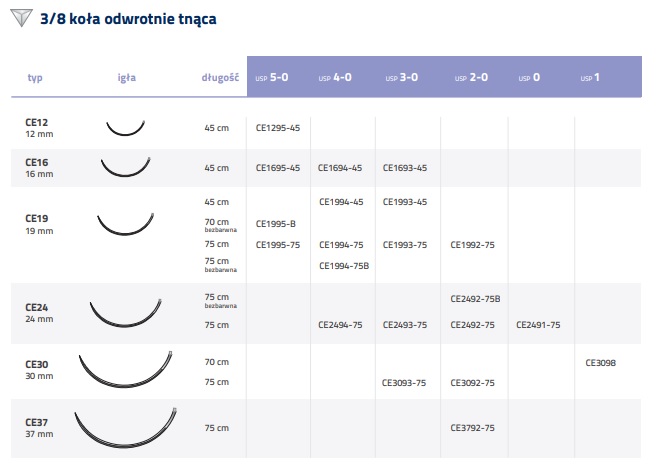657x474 pixels.
Task: Click product code CE1295-45
Action: pyautogui.click(x=278, y=128)
